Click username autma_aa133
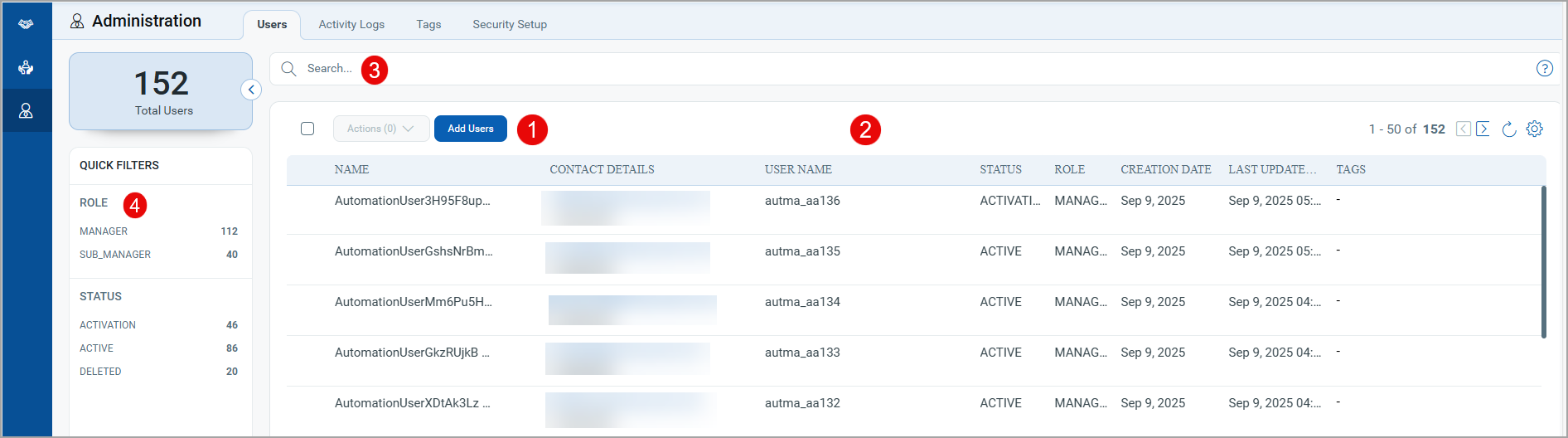 802,353
